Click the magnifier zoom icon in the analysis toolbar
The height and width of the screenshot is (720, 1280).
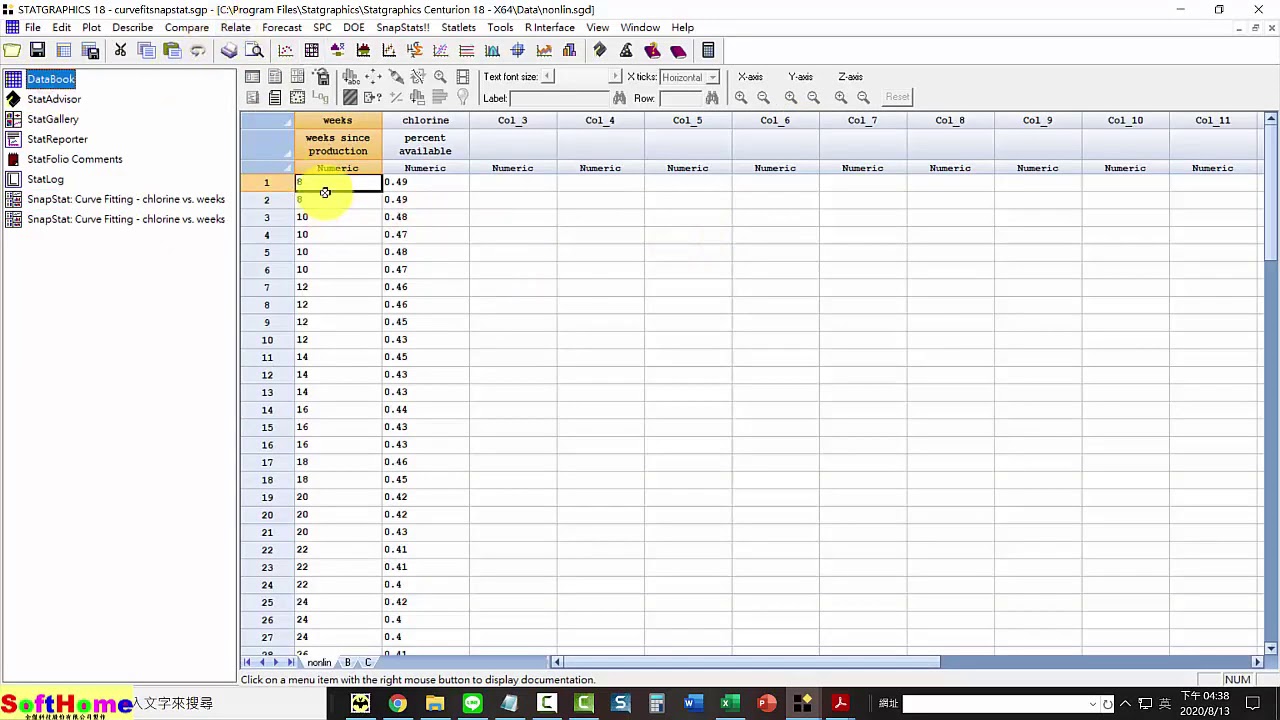pos(440,76)
